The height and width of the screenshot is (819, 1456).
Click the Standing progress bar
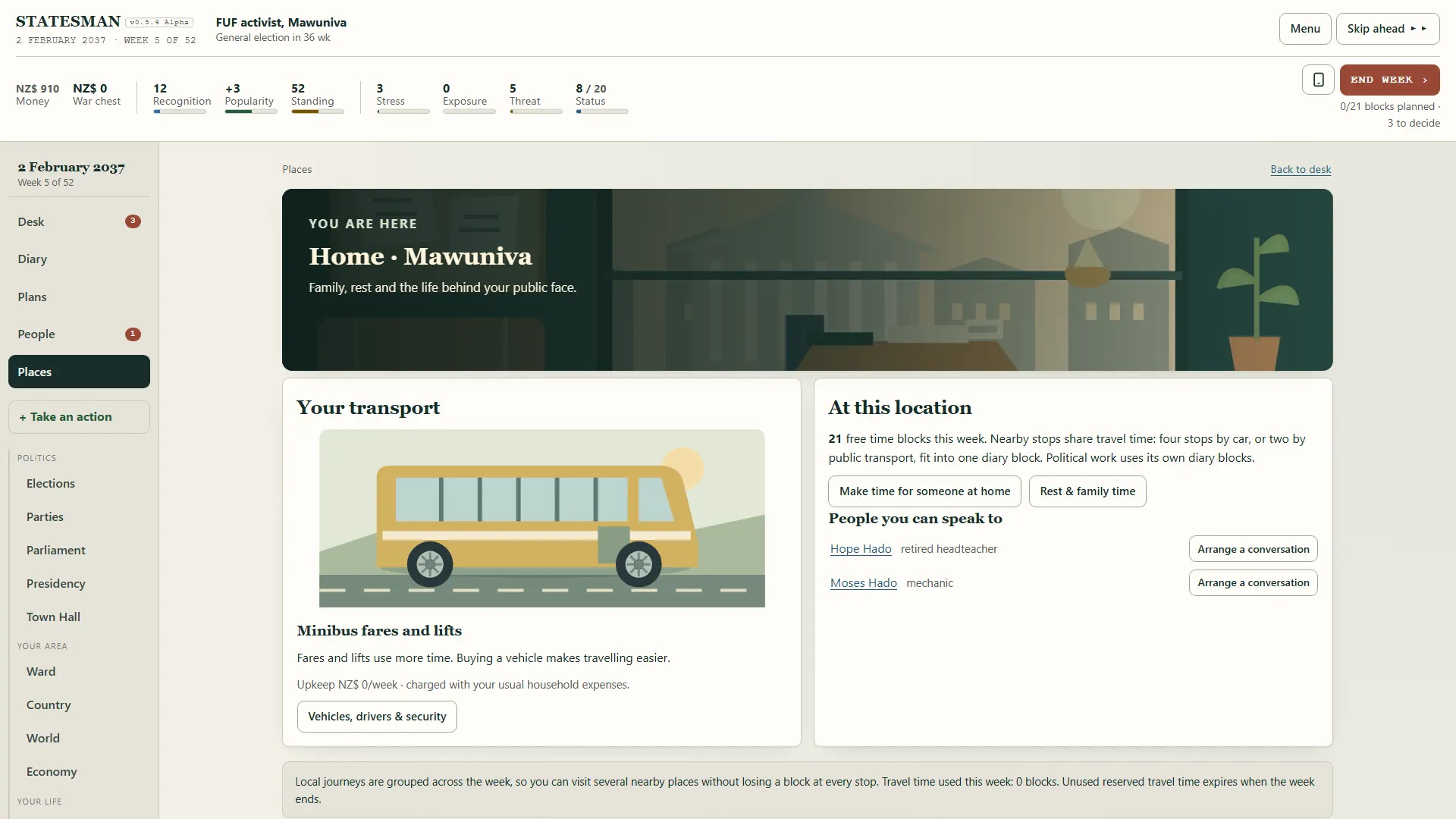pyautogui.click(x=318, y=111)
